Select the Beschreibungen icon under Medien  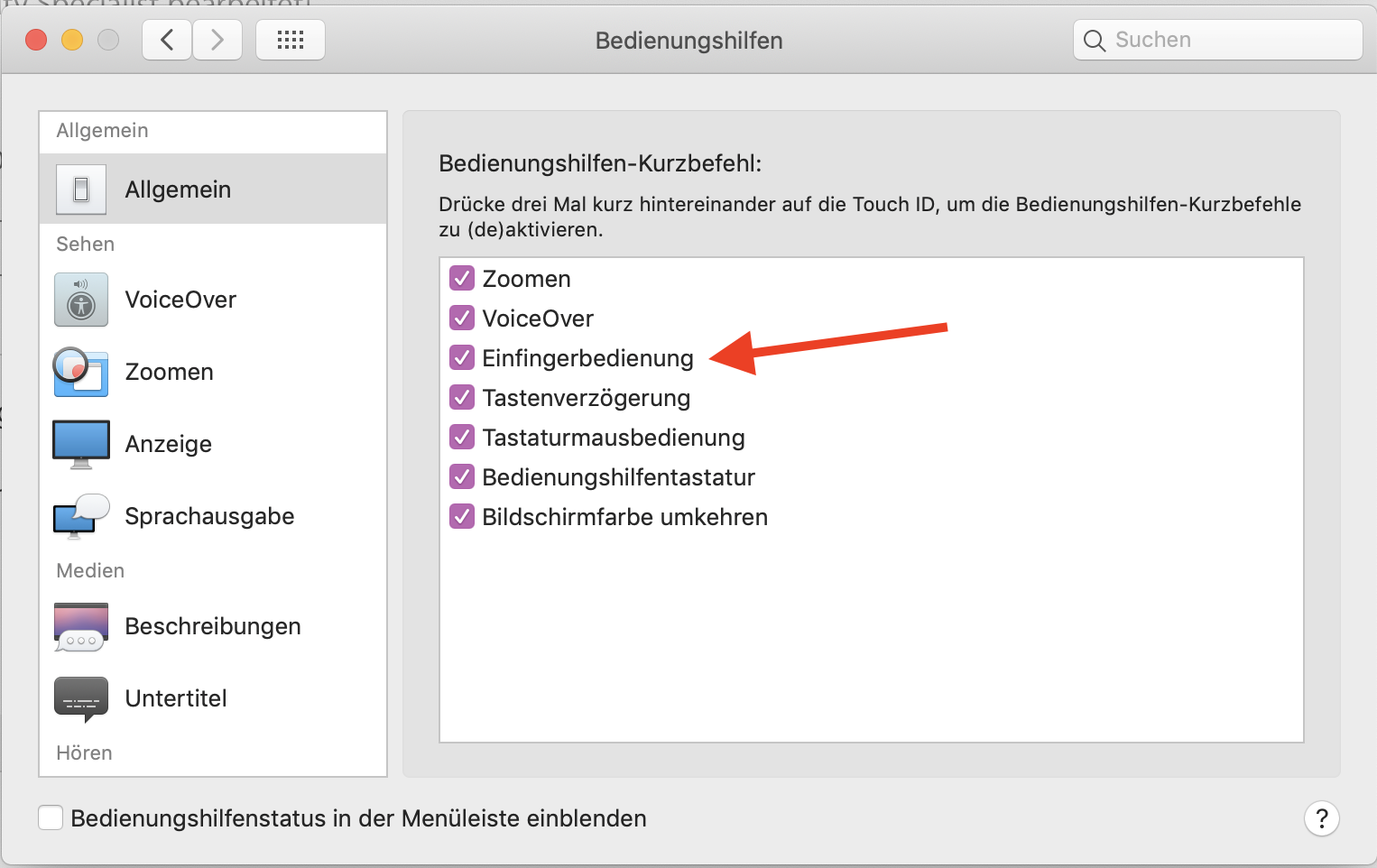(x=81, y=626)
